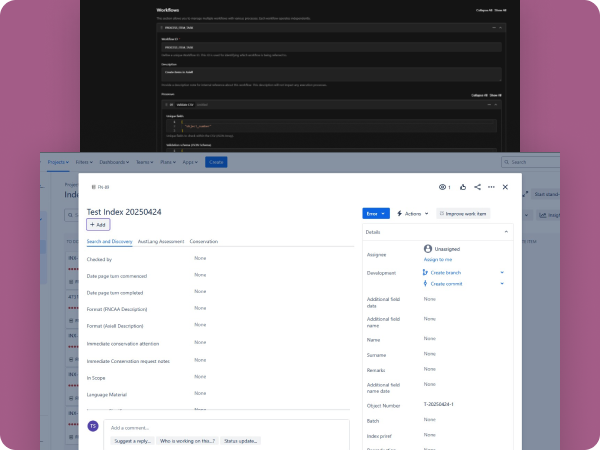Click the lightning Actions button
The width and height of the screenshot is (600, 450).
coord(412,213)
